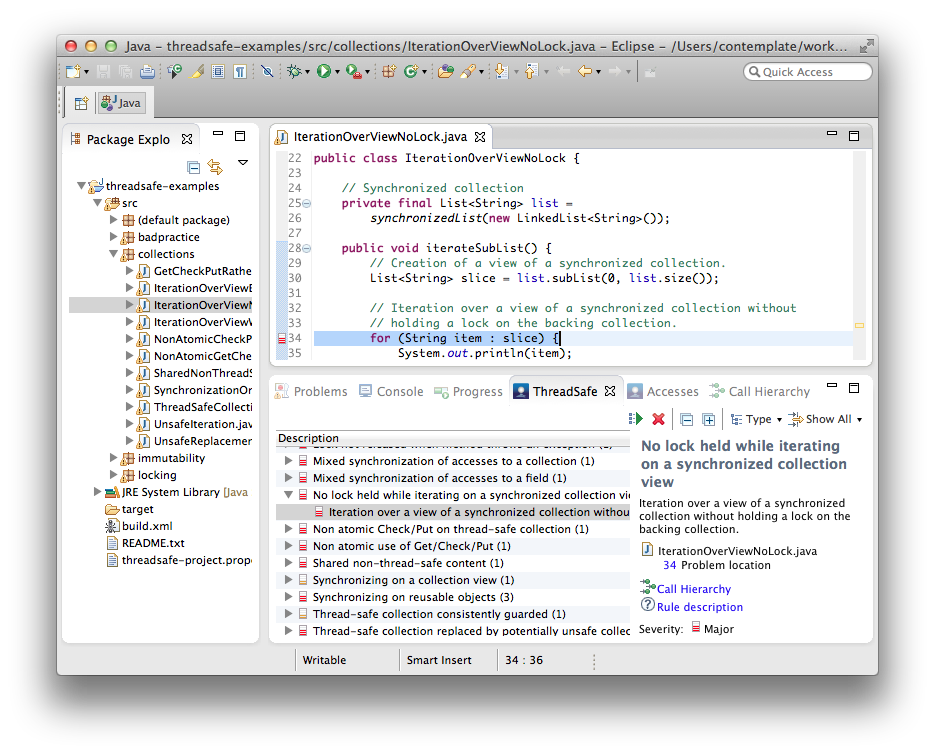Click the Open Perspective icon beside Java
Image resolution: width=935 pixels, height=754 pixels.
(x=81, y=103)
